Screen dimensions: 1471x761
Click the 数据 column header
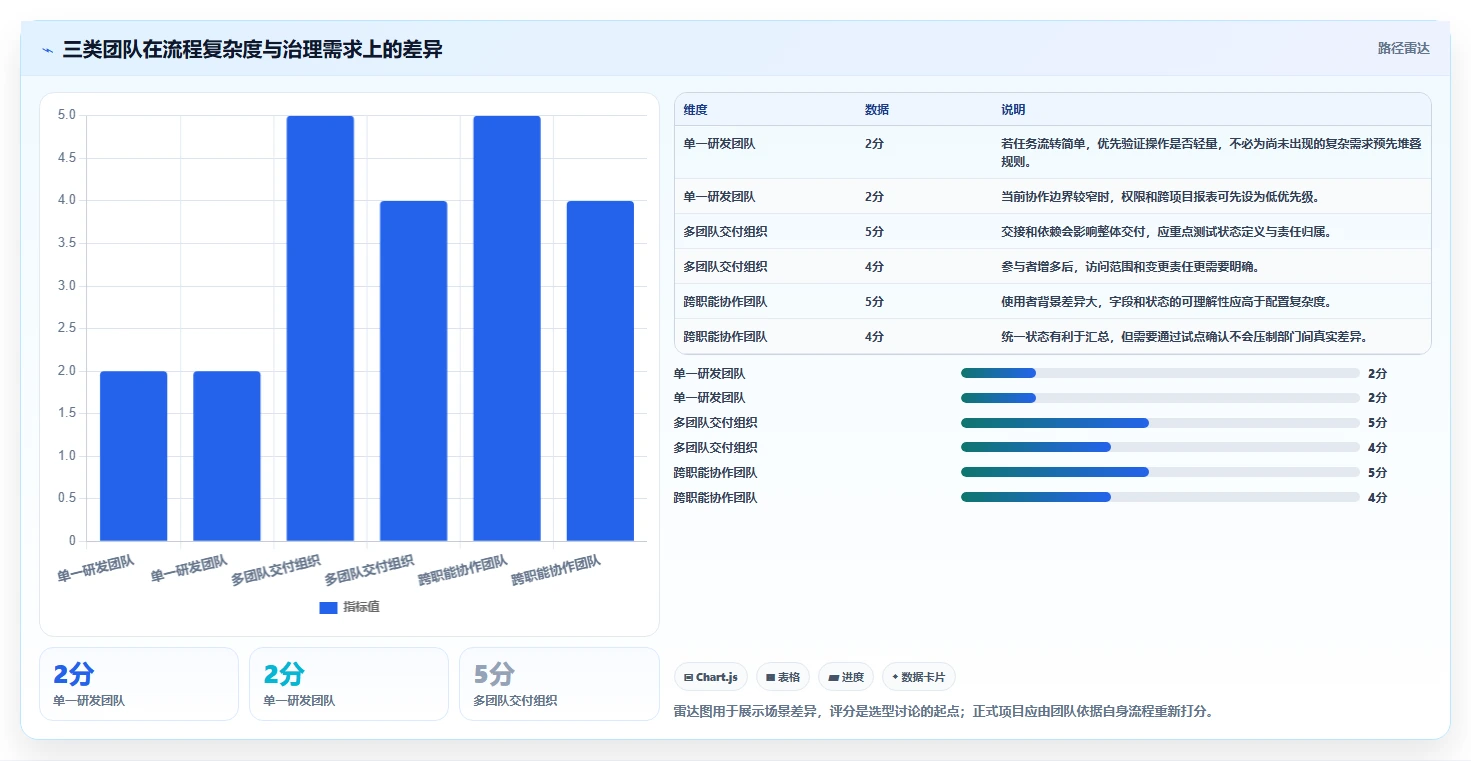coord(877,110)
